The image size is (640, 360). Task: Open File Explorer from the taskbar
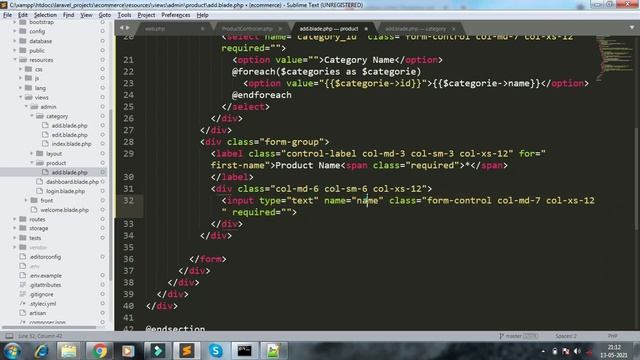pyautogui.click(x=69, y=351)
